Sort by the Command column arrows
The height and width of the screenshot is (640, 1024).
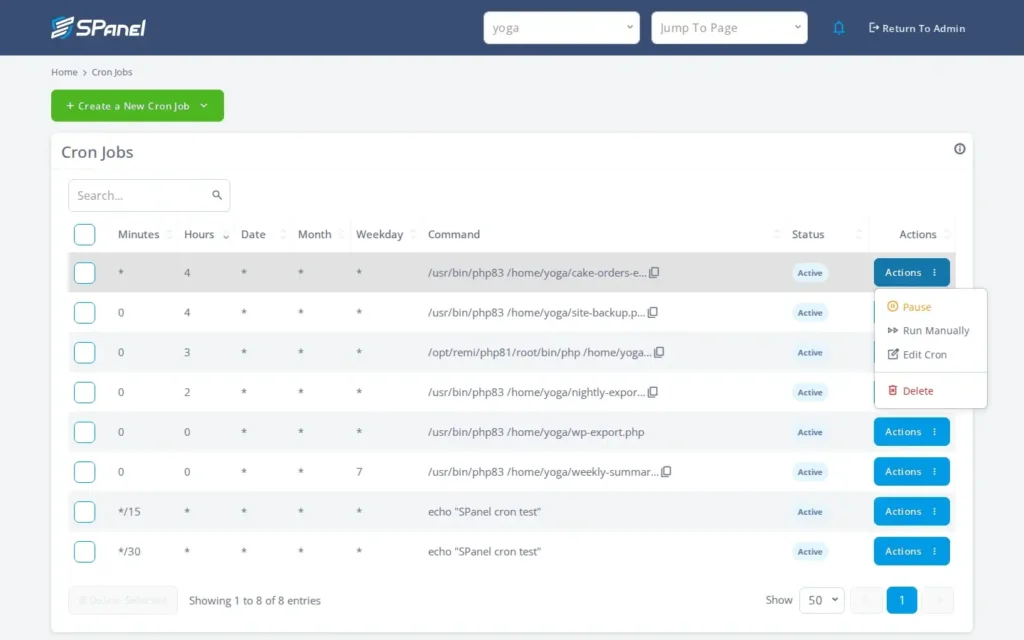click(776, 234)
